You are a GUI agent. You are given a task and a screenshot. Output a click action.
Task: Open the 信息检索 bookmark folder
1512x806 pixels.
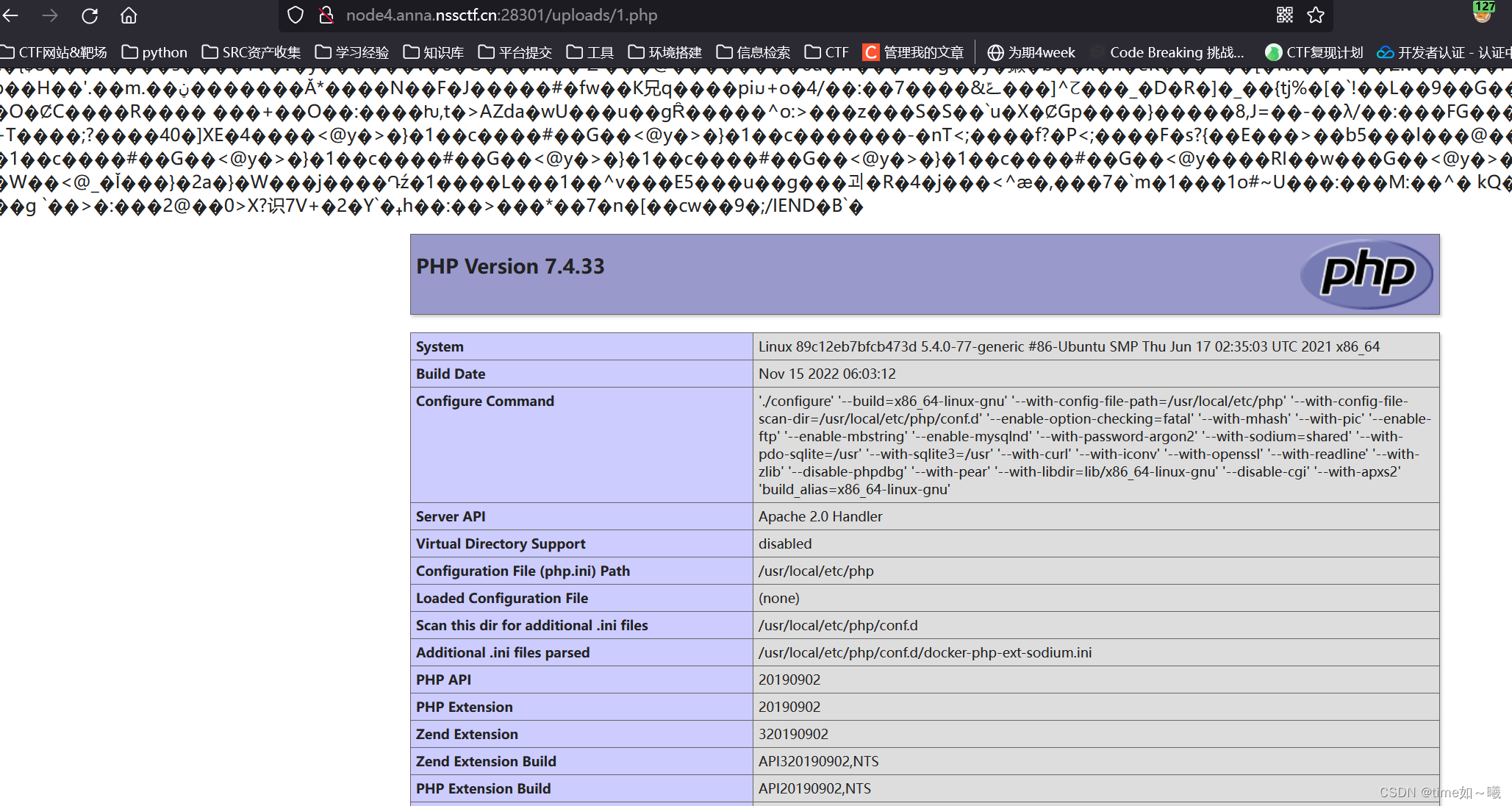click(753, 52)
